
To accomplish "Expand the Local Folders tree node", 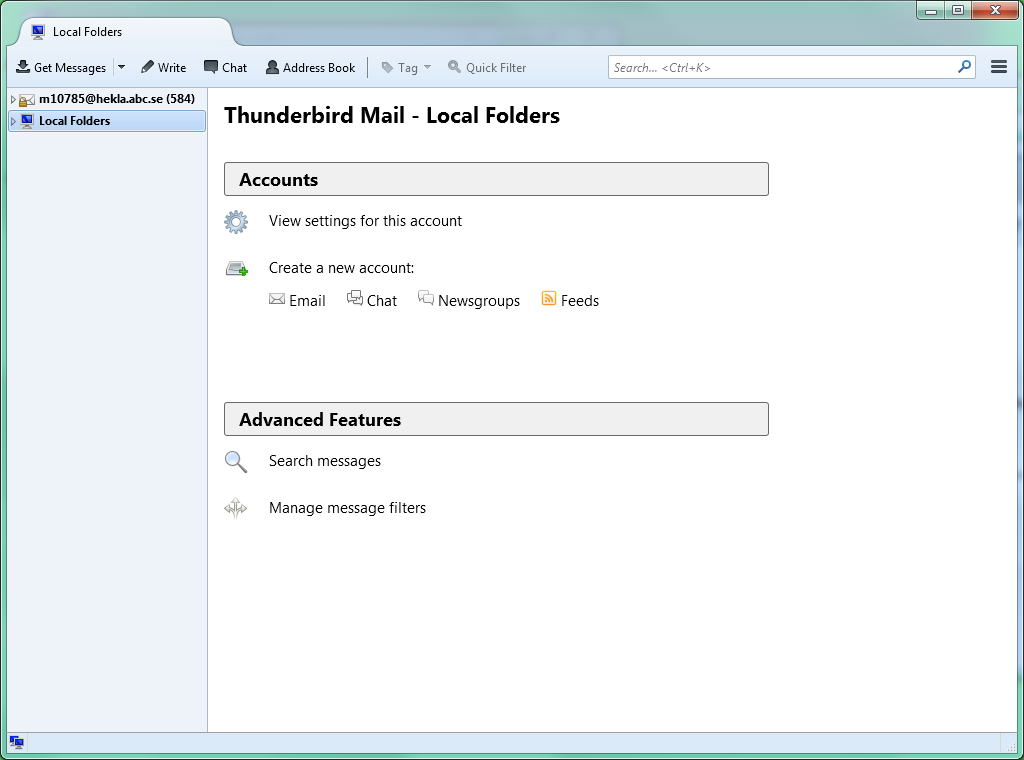I will [x=13, y=121].
